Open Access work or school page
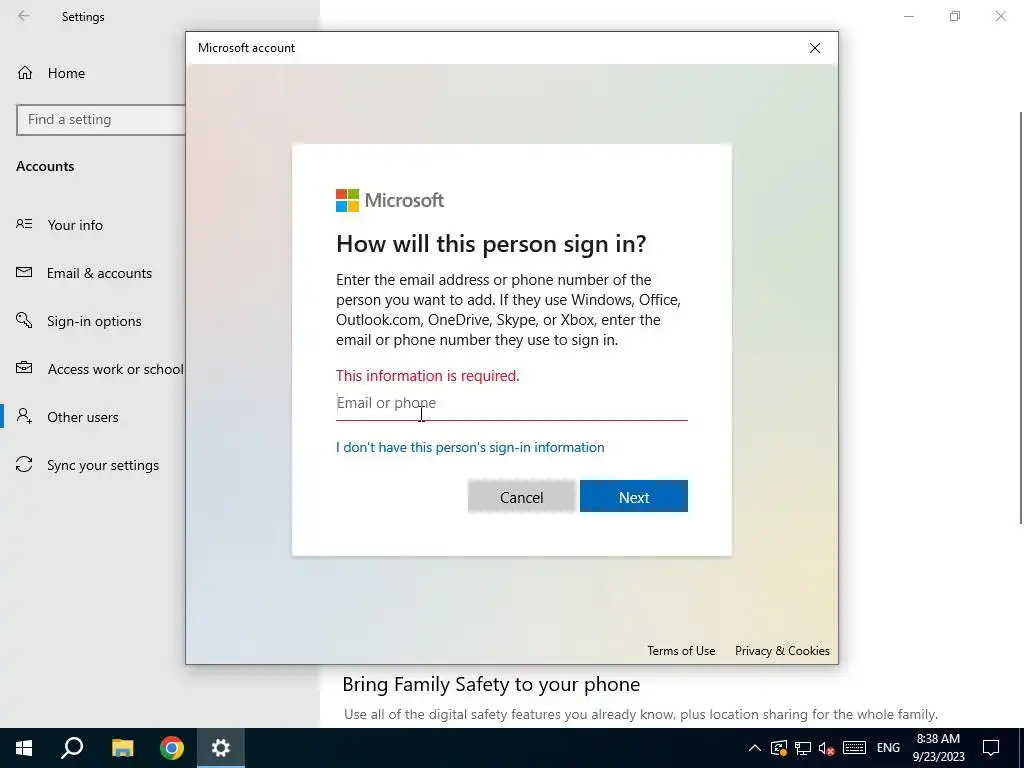The height and width of the screenshot is (768, 1024). coord(116,369)
